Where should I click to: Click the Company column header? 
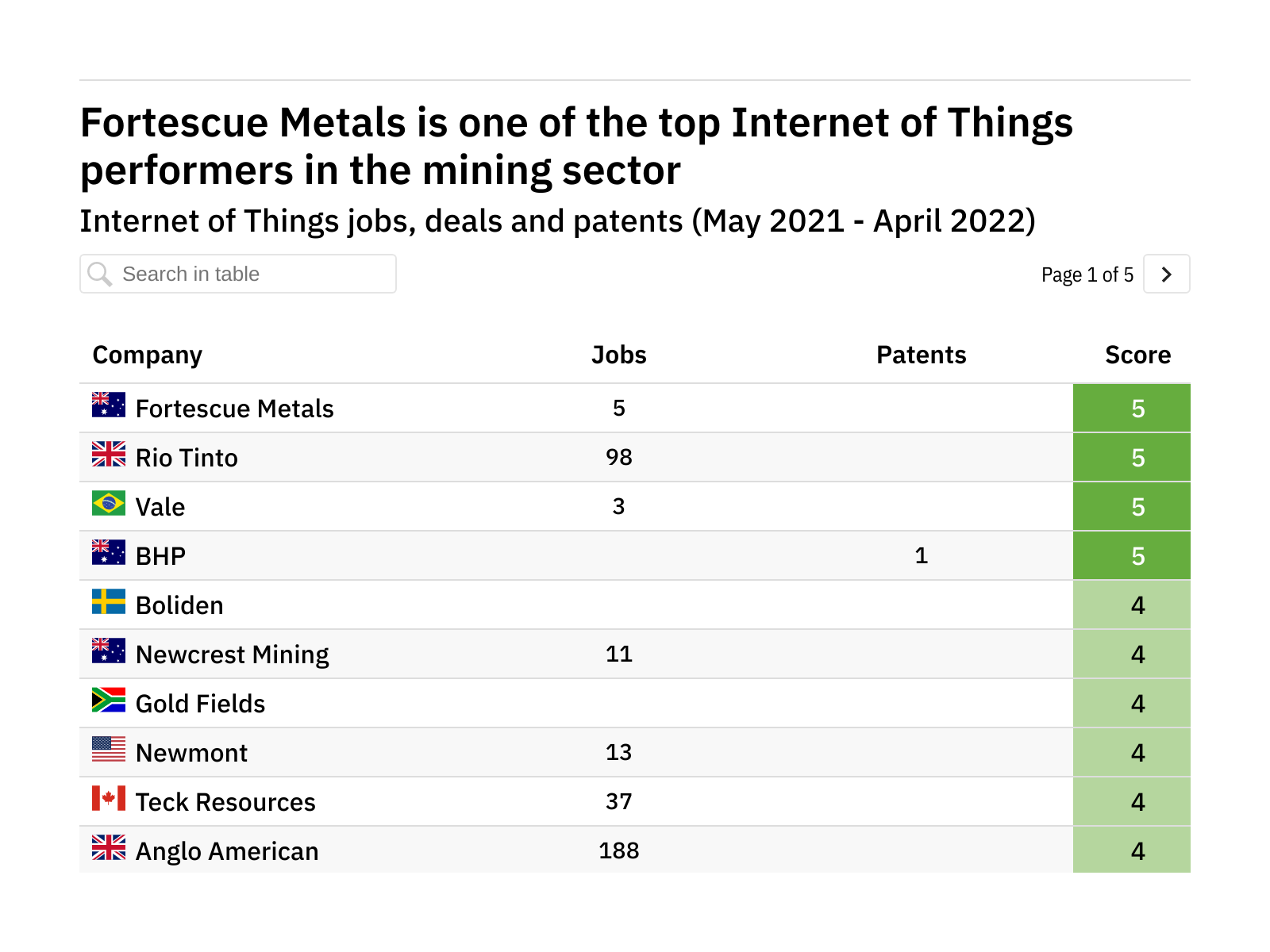click(x=147, y=355)
